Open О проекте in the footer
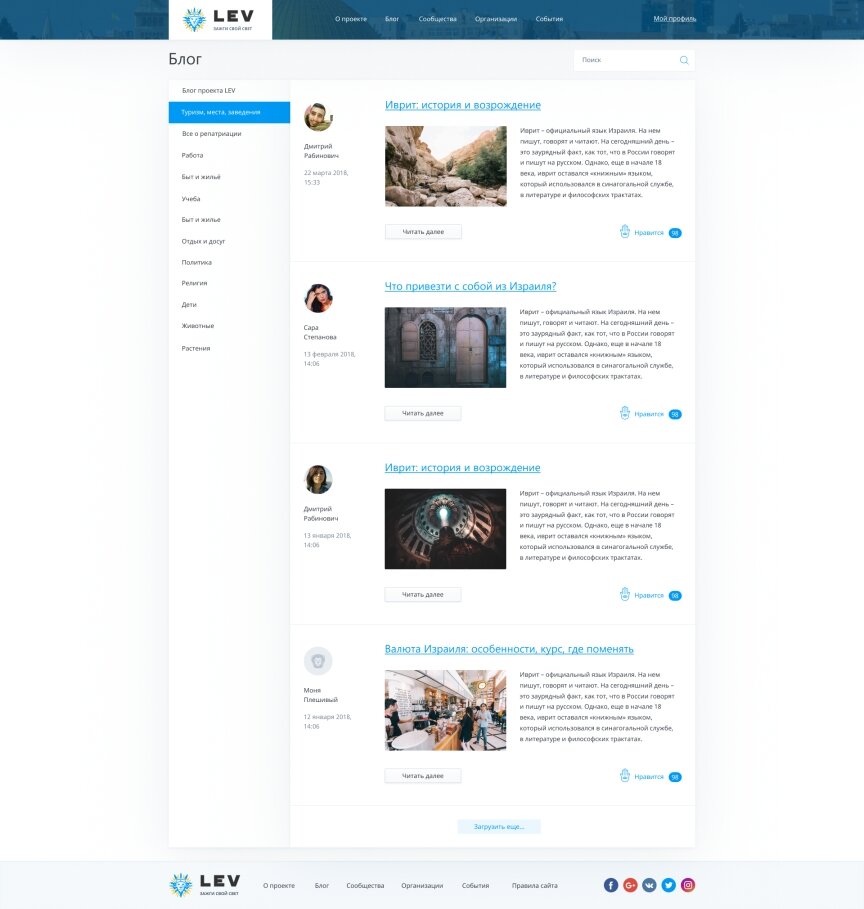864x909 pixels. (x=279, y=886)
